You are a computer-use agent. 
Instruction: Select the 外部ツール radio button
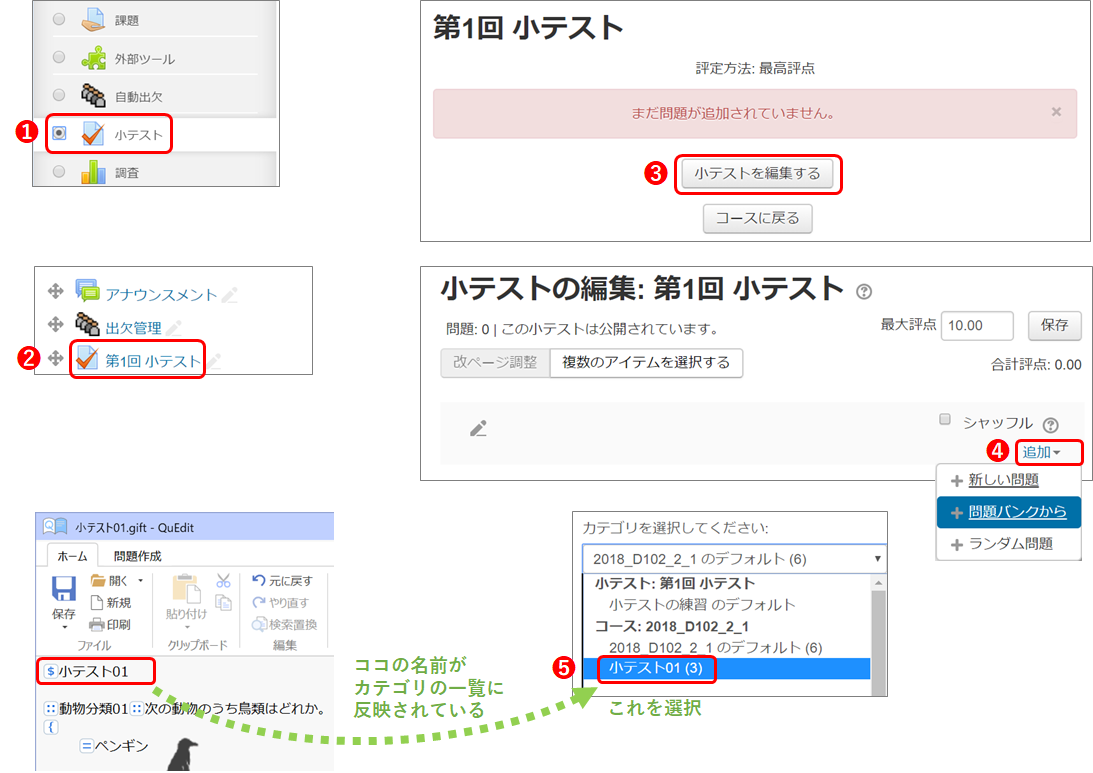pyautogui.click(x=59, y=57)
